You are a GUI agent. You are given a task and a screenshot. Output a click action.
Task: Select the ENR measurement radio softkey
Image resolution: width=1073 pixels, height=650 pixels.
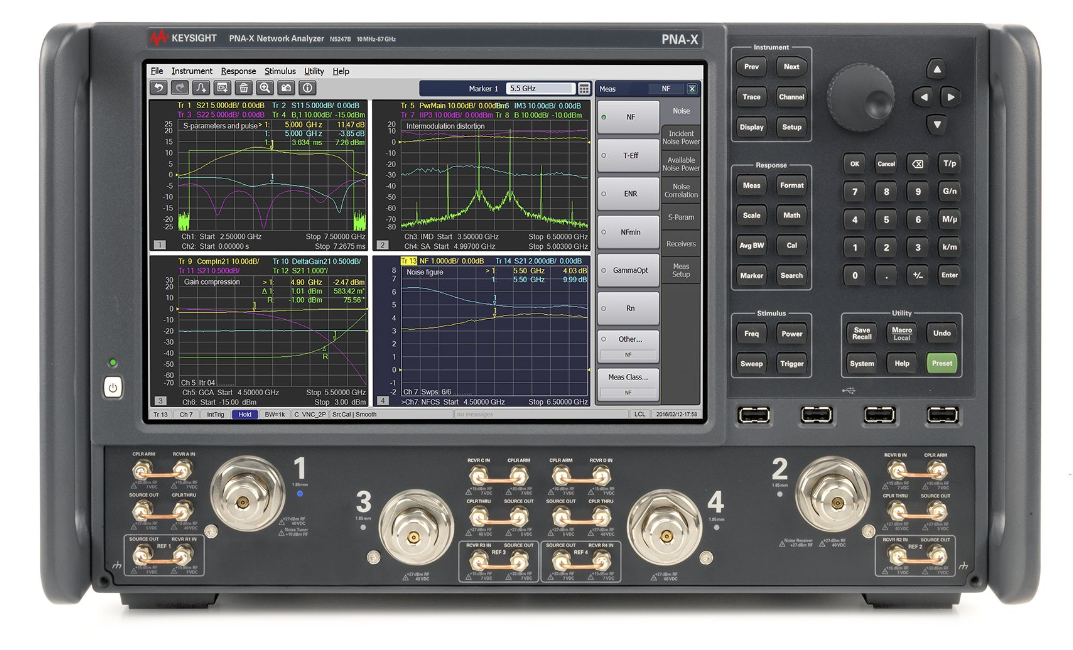coord(628,194)
